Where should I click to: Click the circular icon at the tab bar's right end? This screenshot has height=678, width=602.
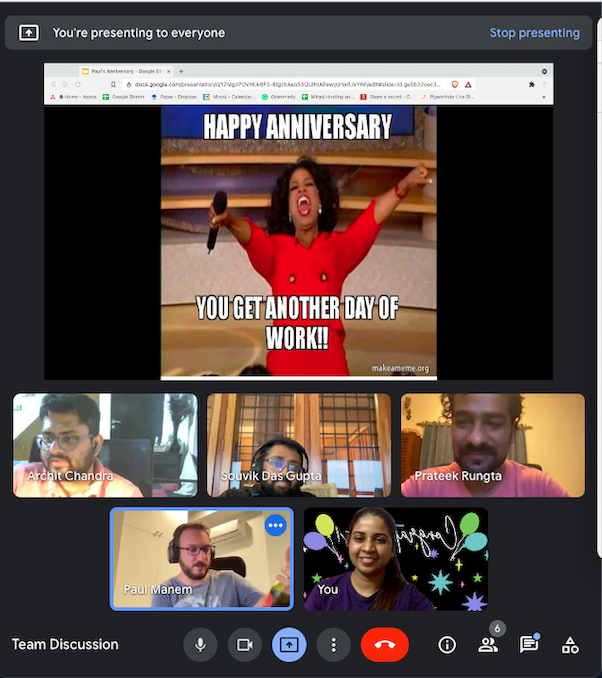tap(544, 71)
